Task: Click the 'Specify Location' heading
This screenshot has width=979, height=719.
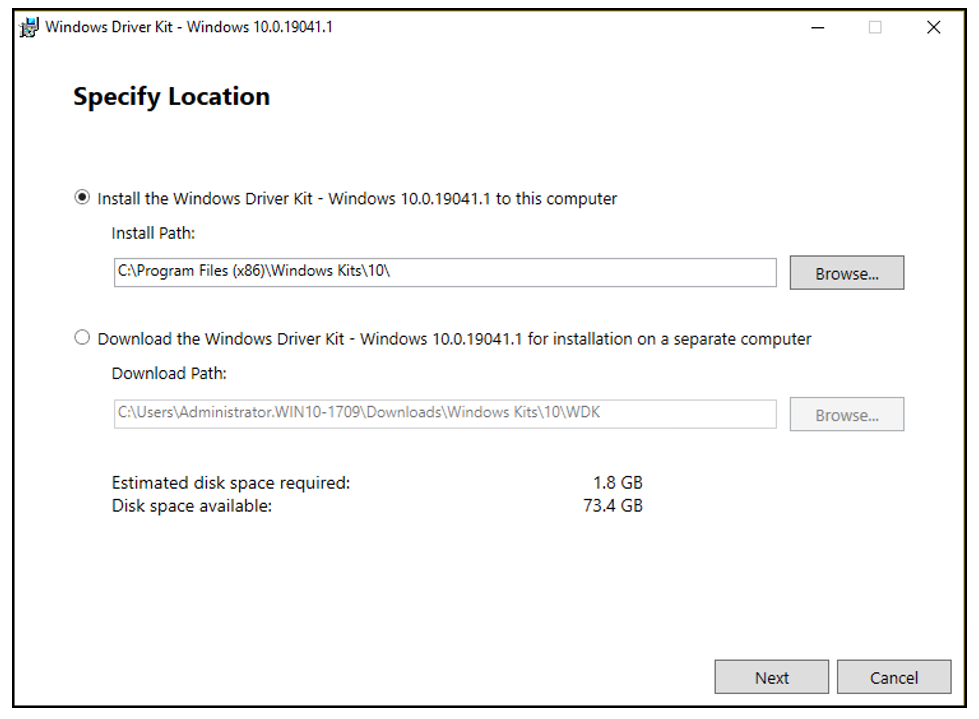Action: coord(172,97)
